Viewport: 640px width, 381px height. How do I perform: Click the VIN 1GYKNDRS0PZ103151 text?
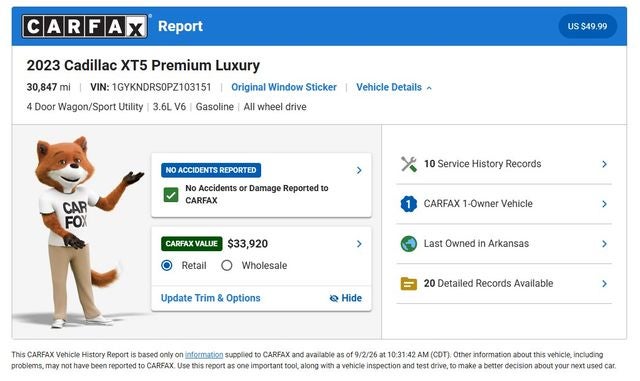(151, 87)
